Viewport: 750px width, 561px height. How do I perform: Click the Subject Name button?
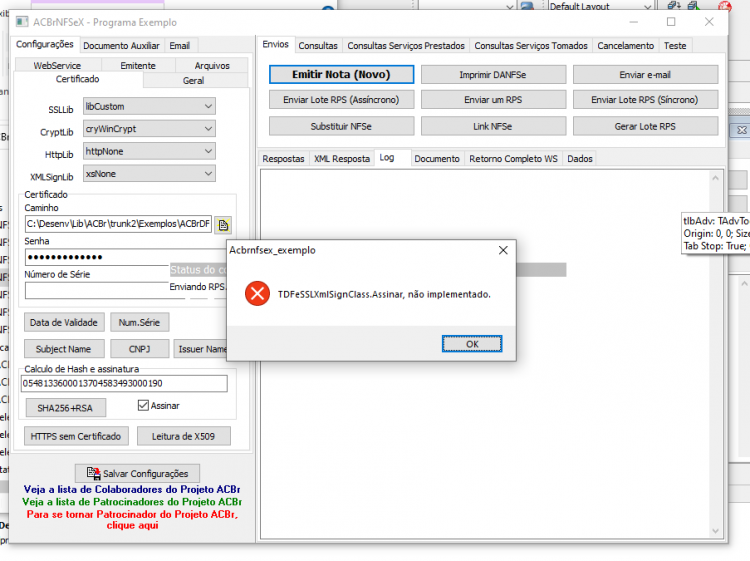click(x=64, y=349)
